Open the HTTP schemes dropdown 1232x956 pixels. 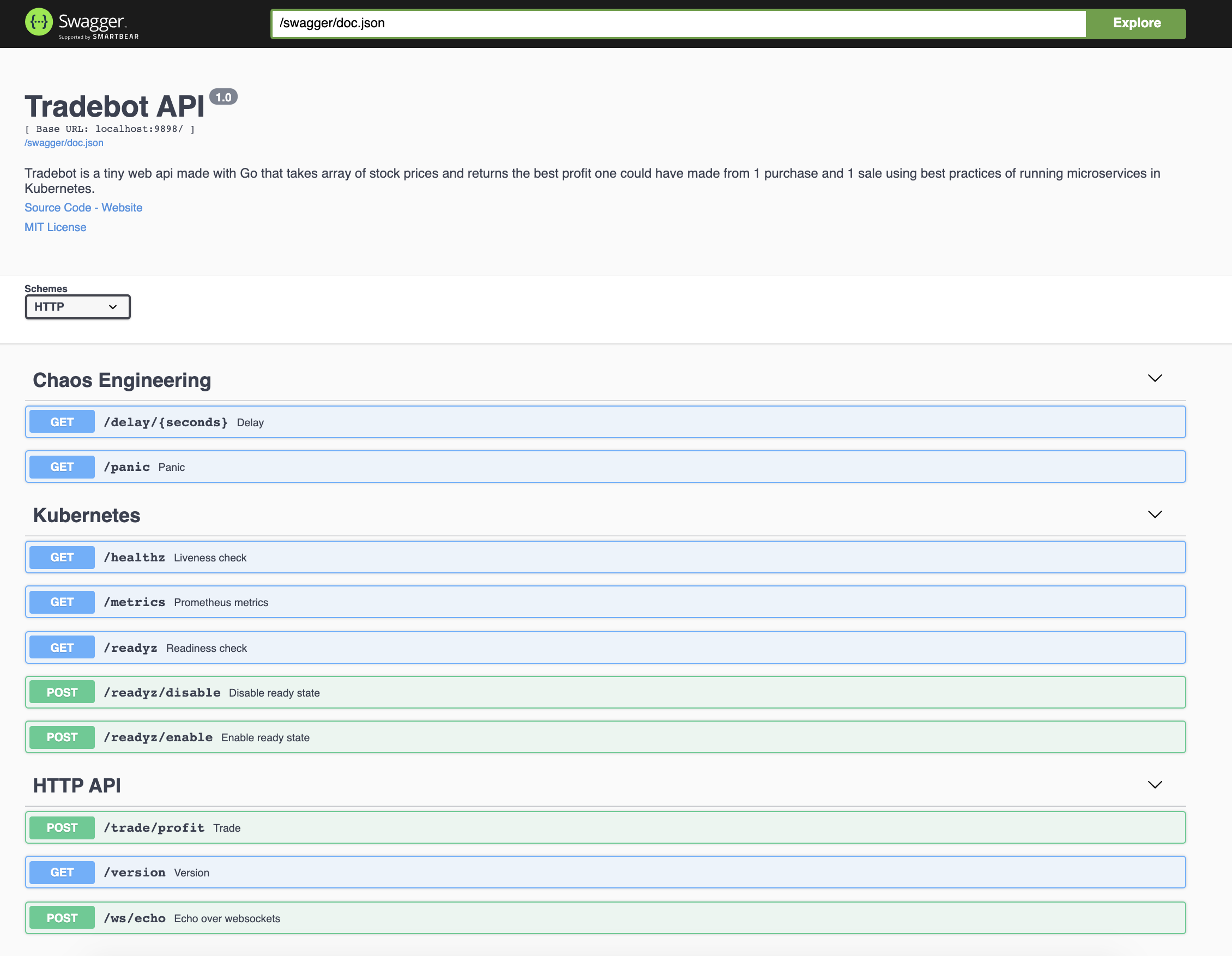(x=77, y=307)
